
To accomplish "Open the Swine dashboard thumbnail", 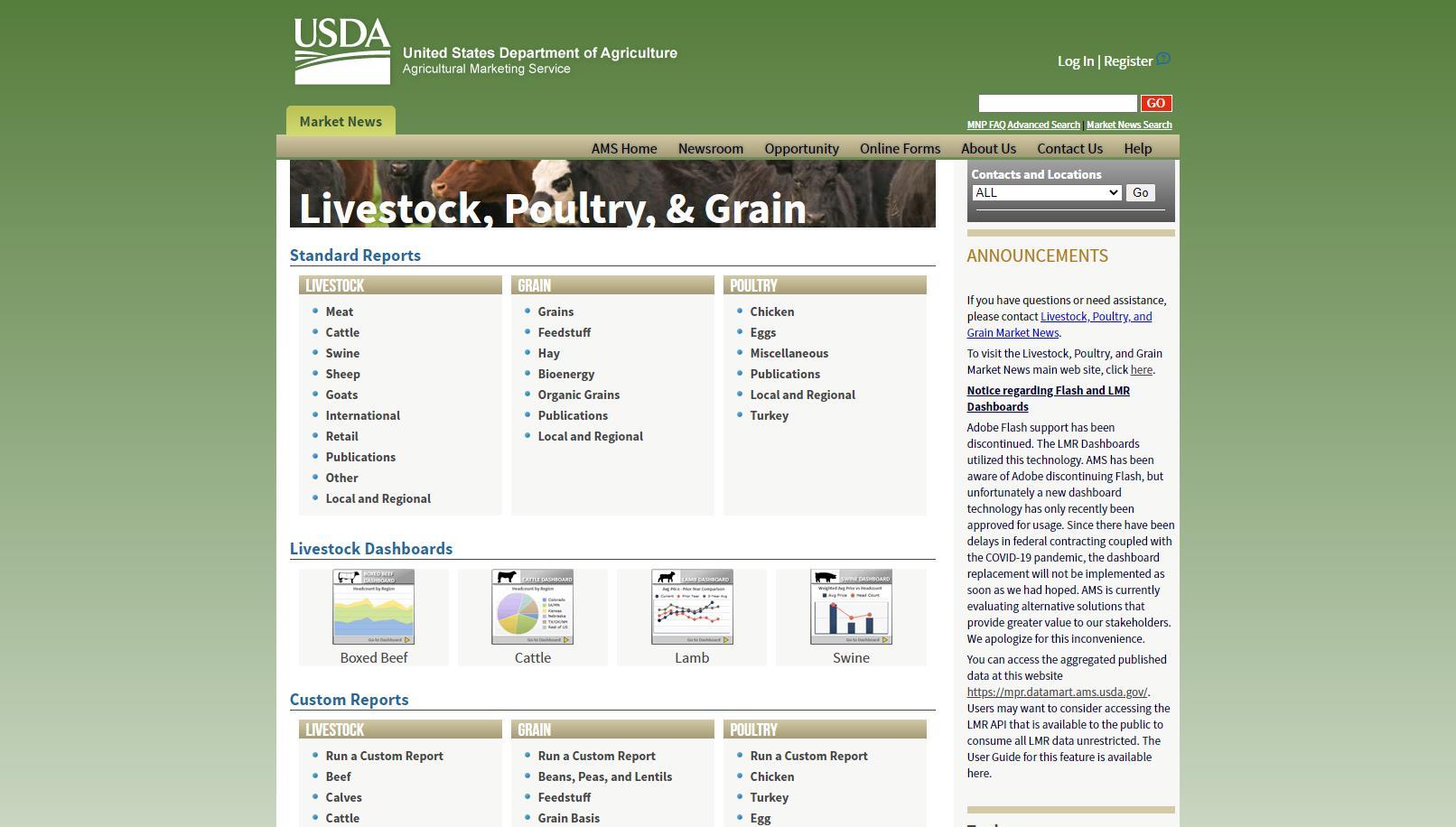I will tap(851, 607).
